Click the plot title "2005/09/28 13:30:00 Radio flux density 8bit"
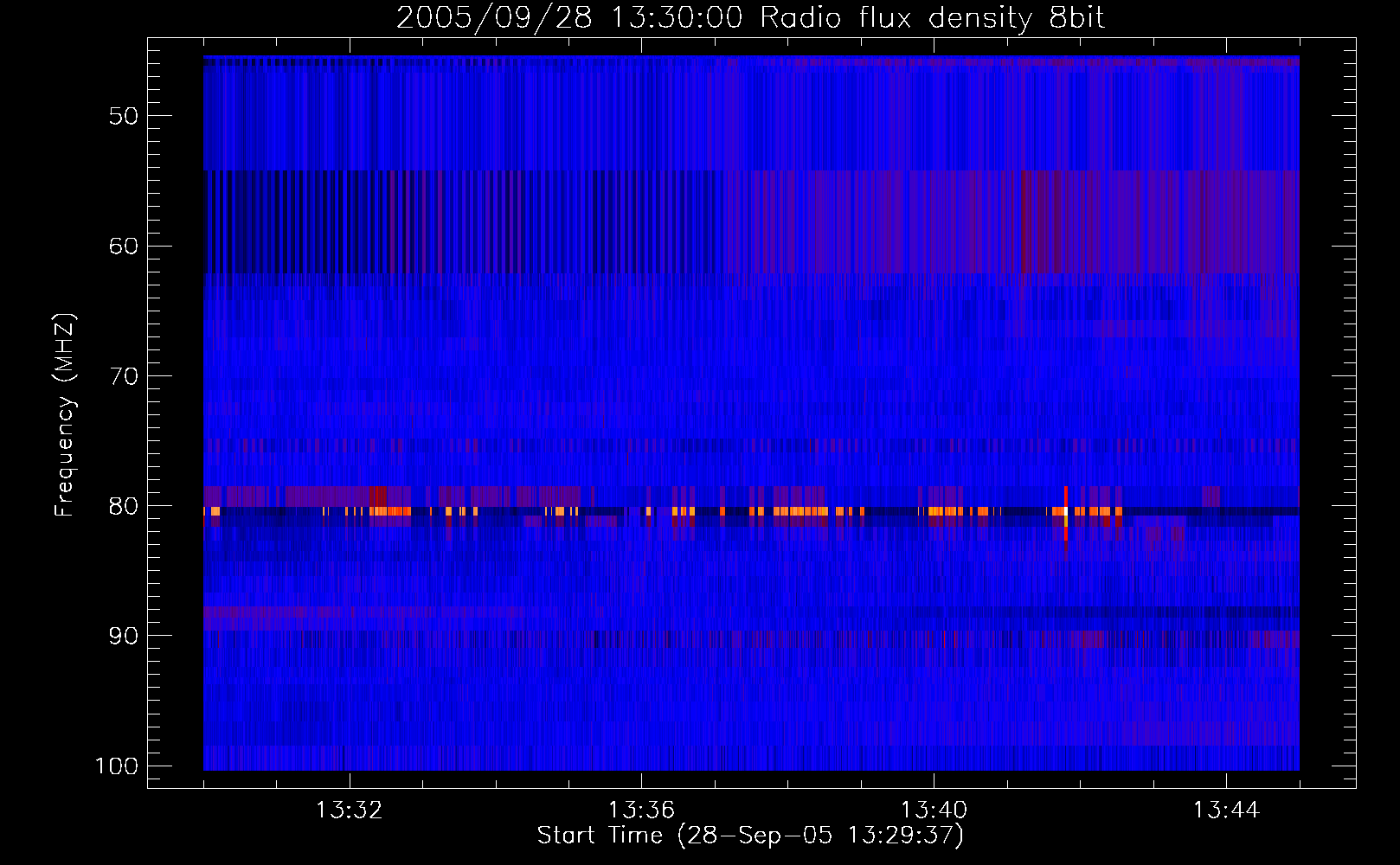Image resolution: width=1400 pixels, height=865 pixels. (750, 17)
